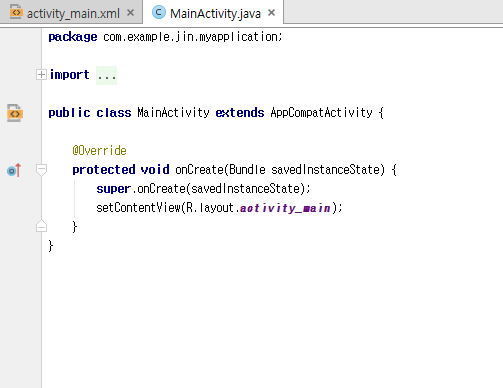Click the setContentView method call
This screenshot has width=503, height=388.
[x=138, y=208]
